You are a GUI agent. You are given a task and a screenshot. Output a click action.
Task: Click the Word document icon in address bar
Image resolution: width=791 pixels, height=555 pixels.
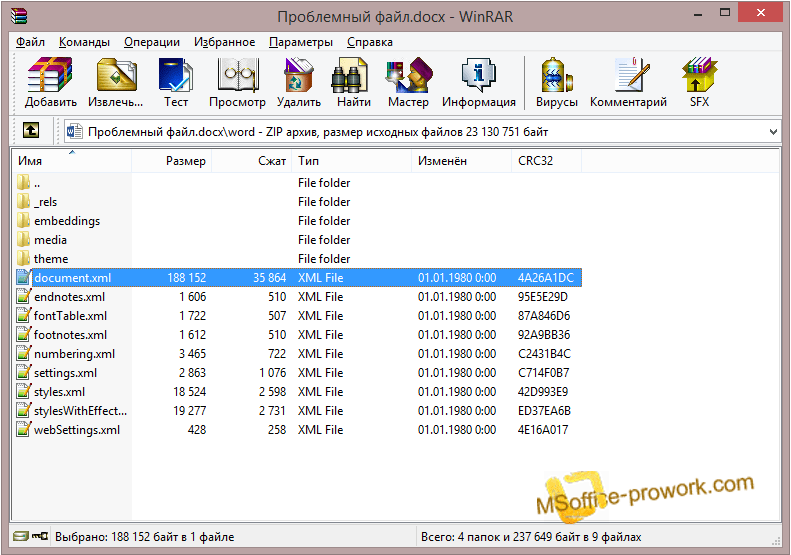tap(74, 132)
